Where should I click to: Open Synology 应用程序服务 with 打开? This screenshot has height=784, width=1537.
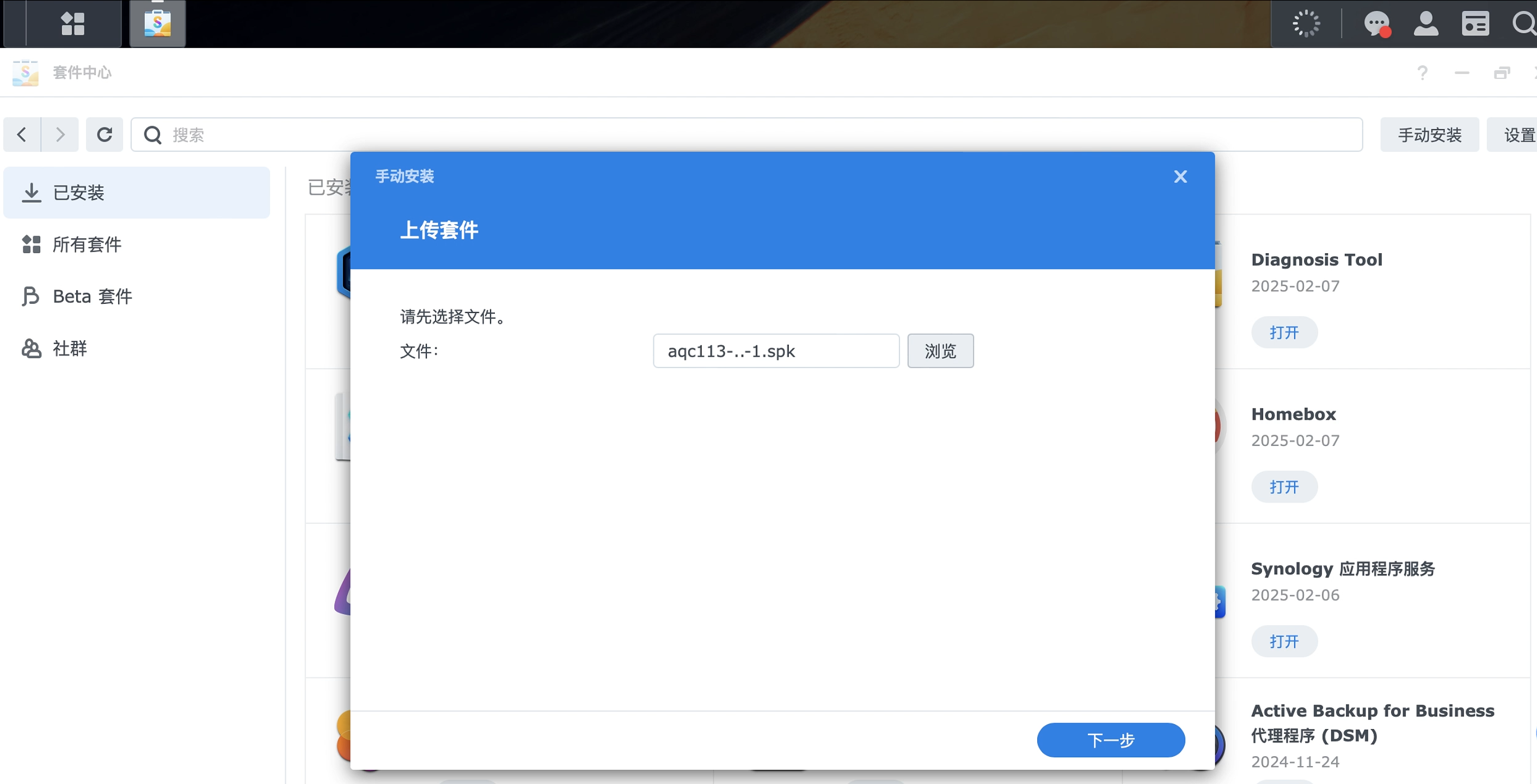[x=1284, y=641]
